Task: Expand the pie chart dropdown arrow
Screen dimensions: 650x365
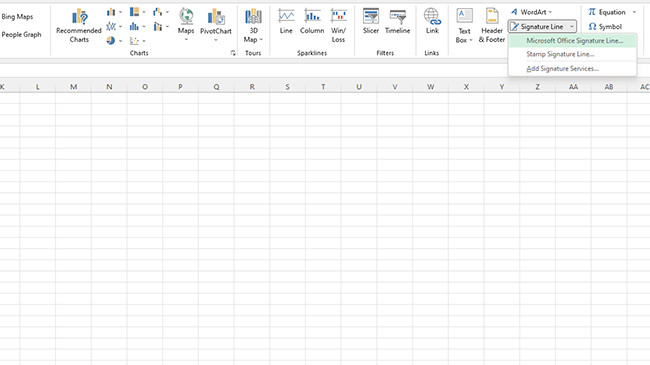Action: coord(121,41)
